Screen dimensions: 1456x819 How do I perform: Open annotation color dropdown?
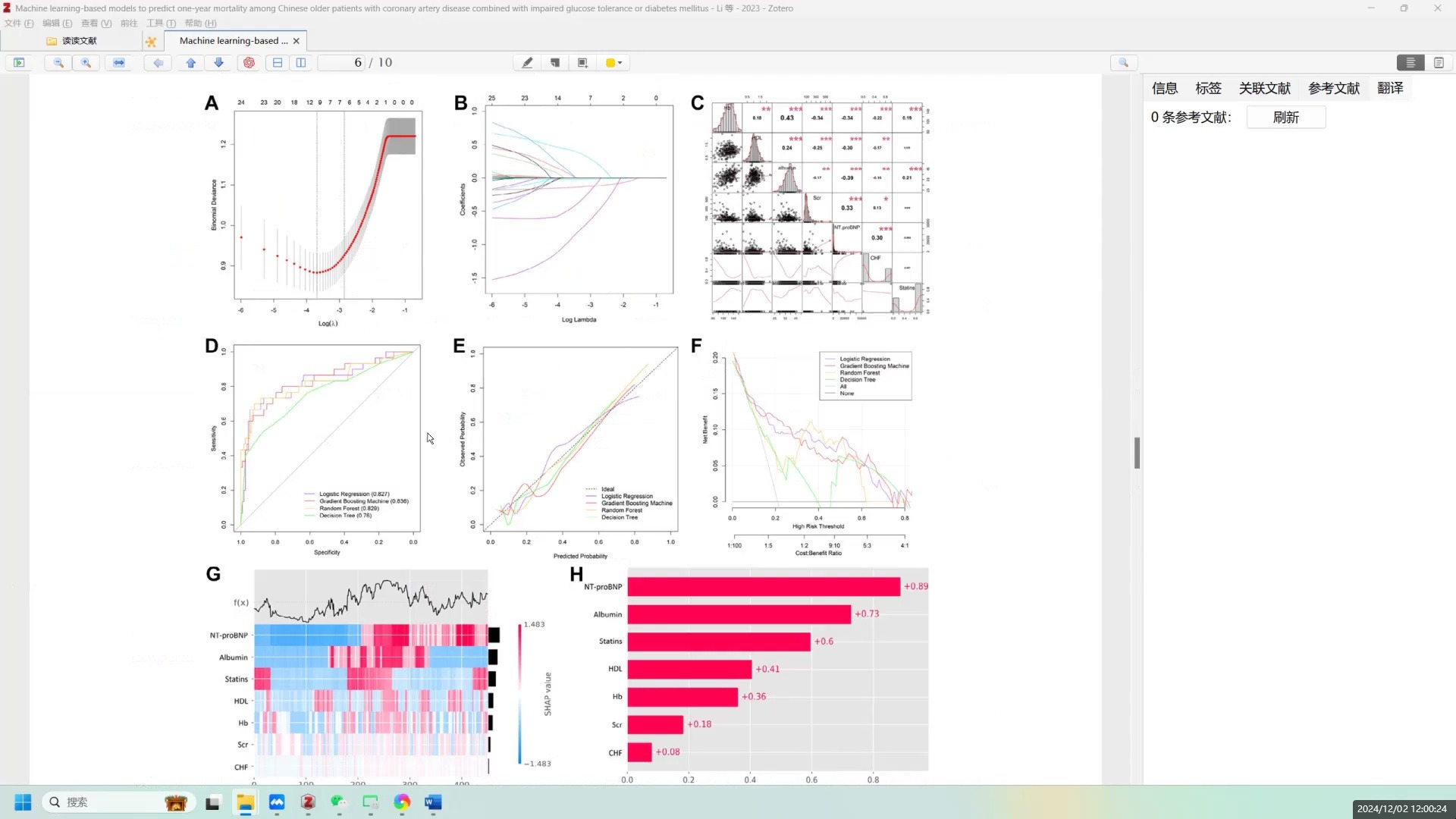pyautogui.click(x=614, y=63)
